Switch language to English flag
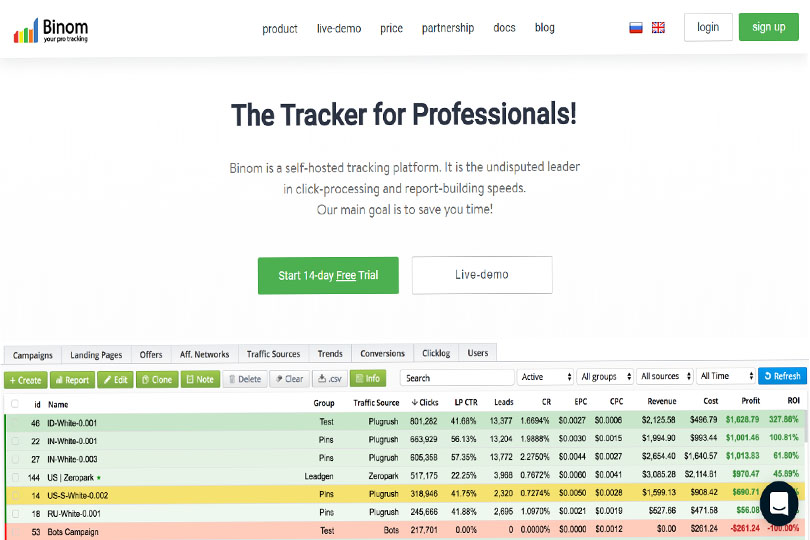 coord(658,28)
